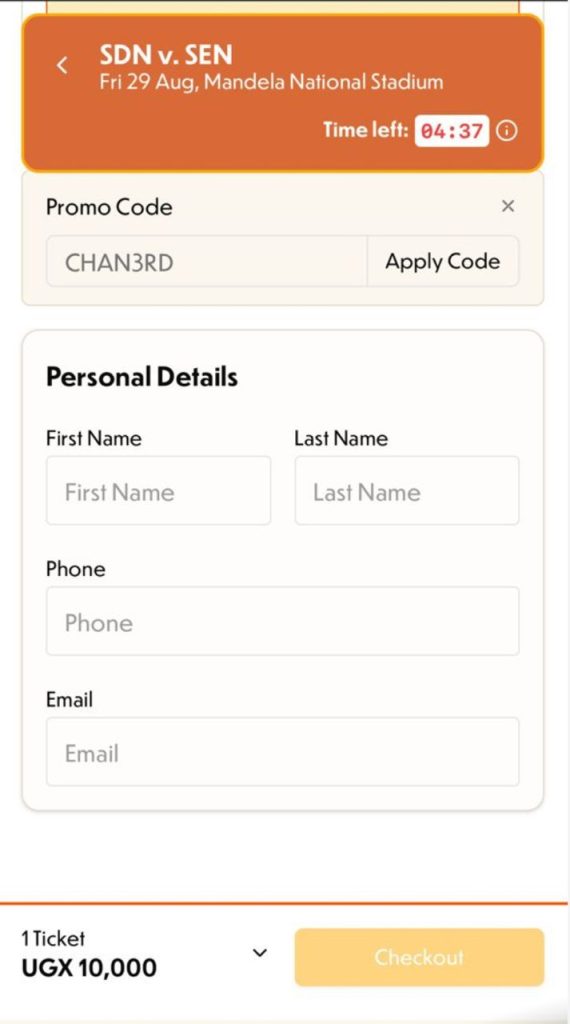Focus the promo code input field
This screenshot has height=1024, width=570.
pyautogui.click(x=207, y=261)
